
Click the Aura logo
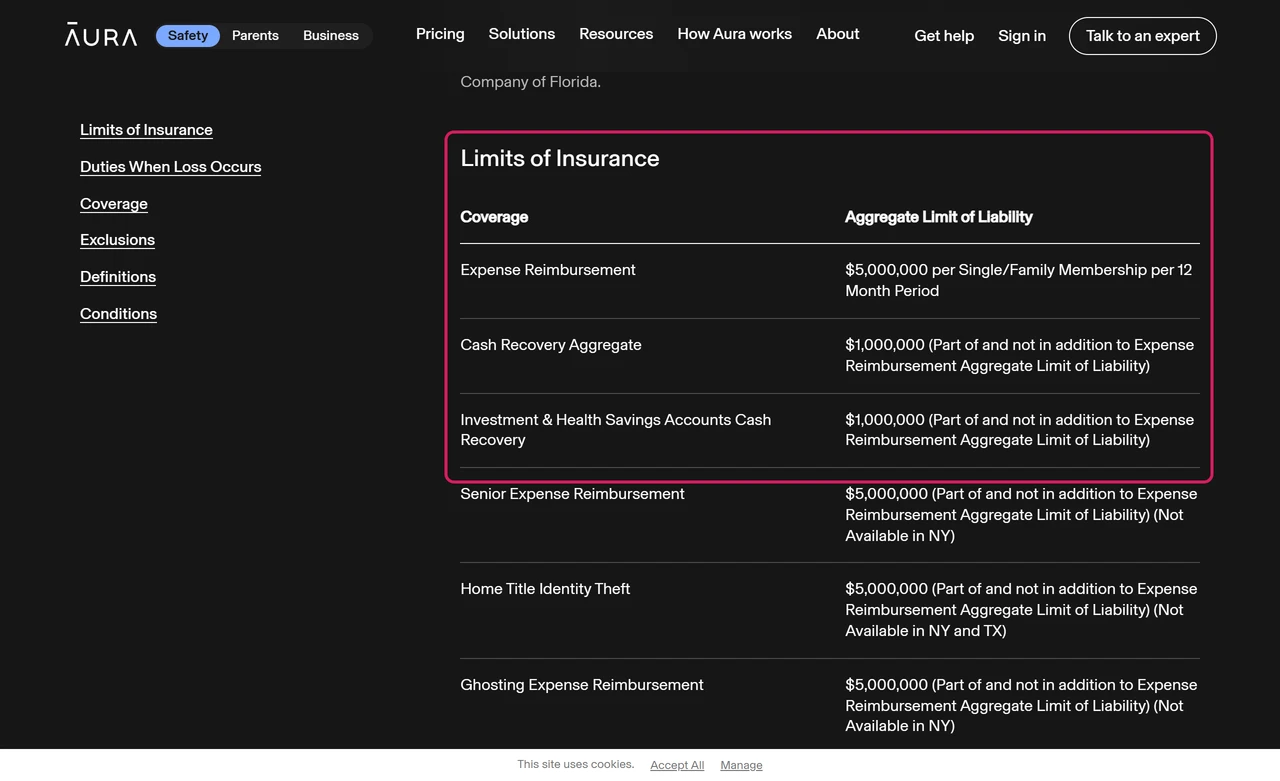(101, 35)
